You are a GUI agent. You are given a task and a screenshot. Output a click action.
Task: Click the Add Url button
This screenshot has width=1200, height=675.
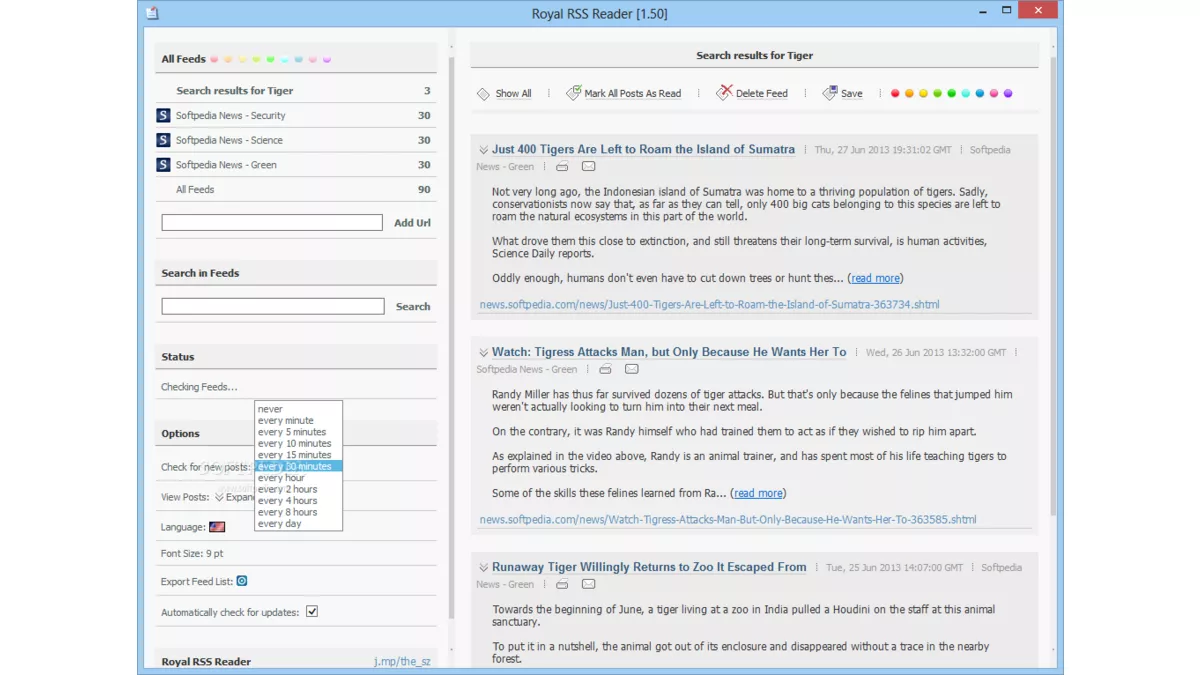pyautogui.click(x=411, y=222)
